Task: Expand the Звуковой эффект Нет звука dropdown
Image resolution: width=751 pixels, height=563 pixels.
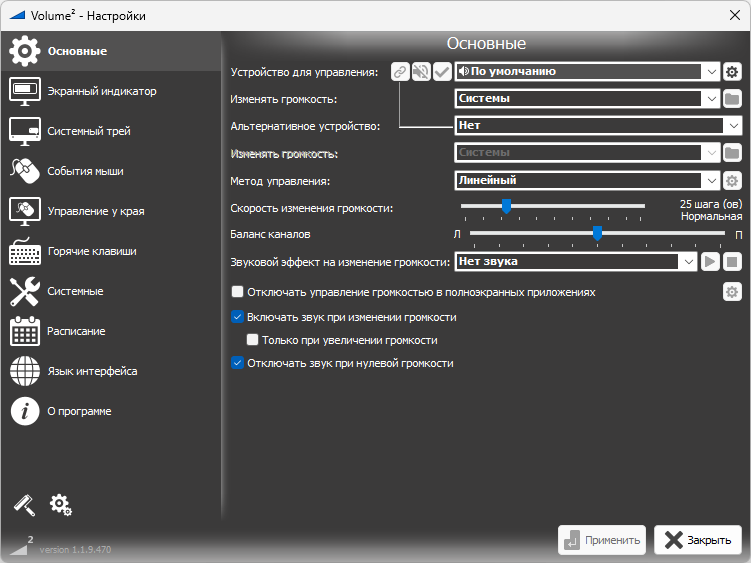Action: pos(687,261)
